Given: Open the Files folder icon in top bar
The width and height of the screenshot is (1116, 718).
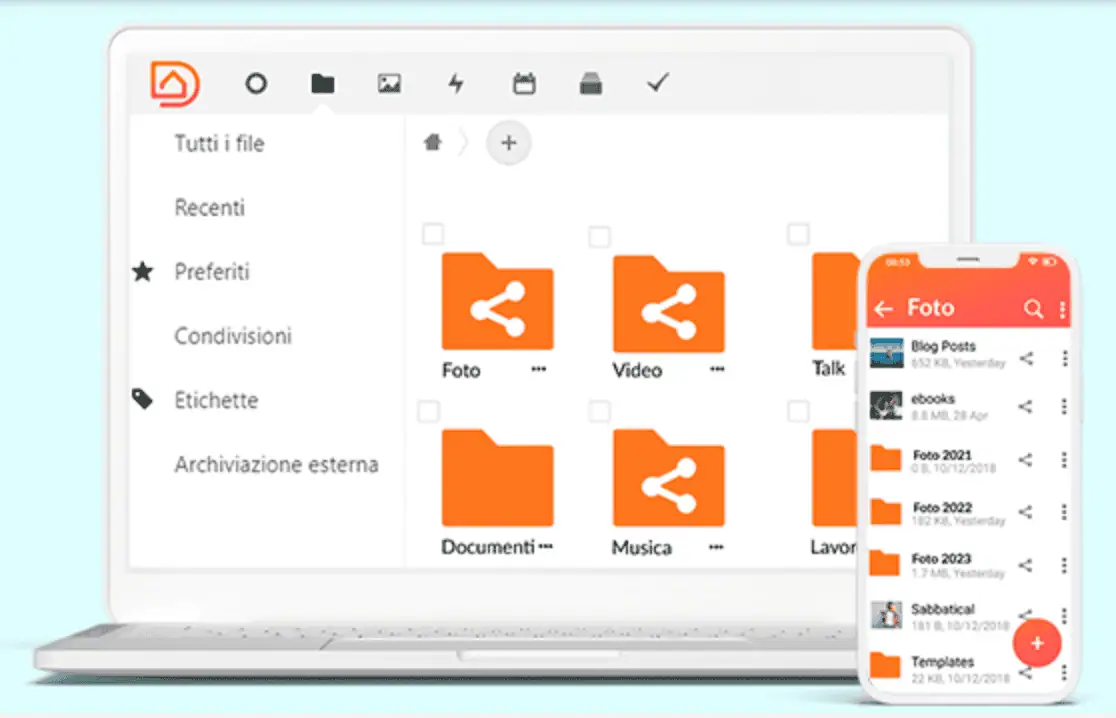Looking at the screenshot, I should 322,84.
